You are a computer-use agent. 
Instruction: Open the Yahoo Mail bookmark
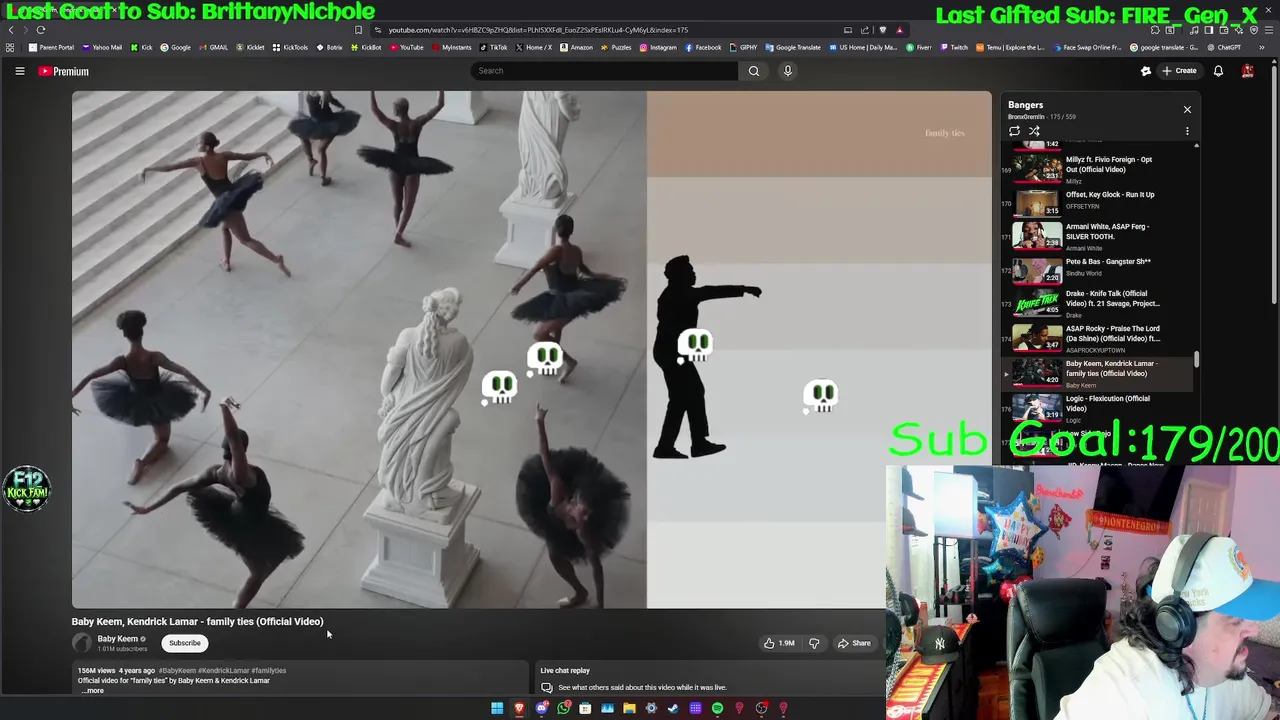click(102, 47)
